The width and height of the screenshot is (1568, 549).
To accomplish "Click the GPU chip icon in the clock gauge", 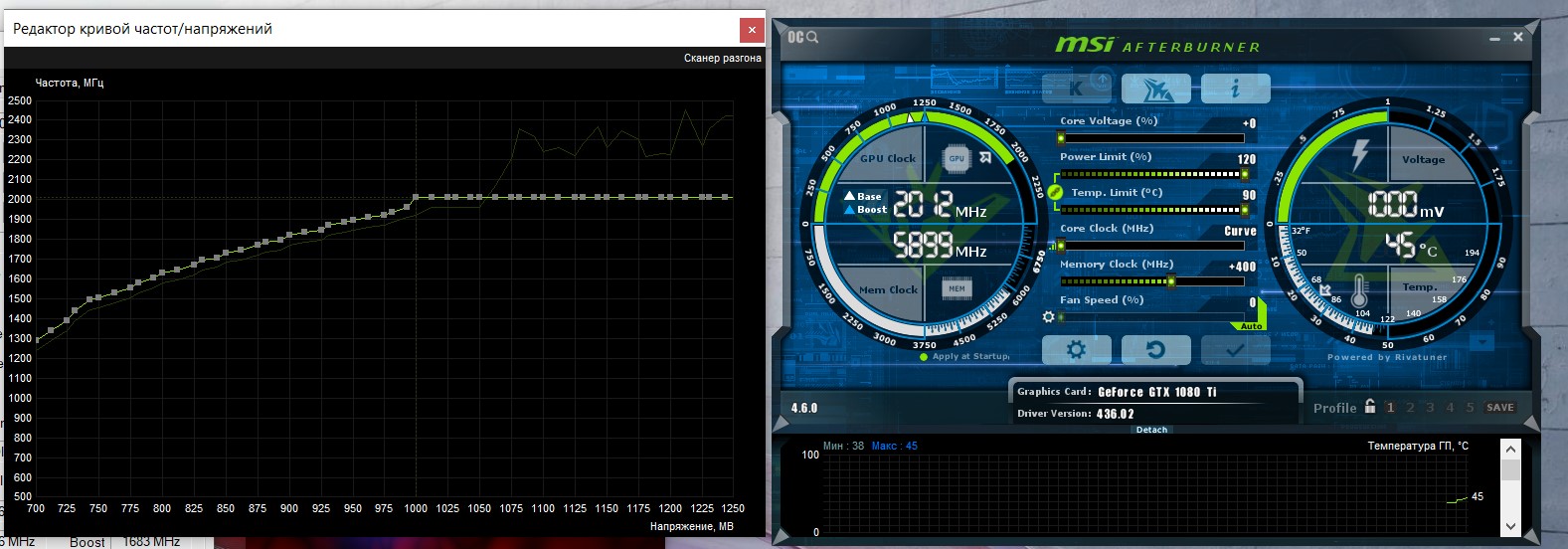I will click(x=957, y=158).
